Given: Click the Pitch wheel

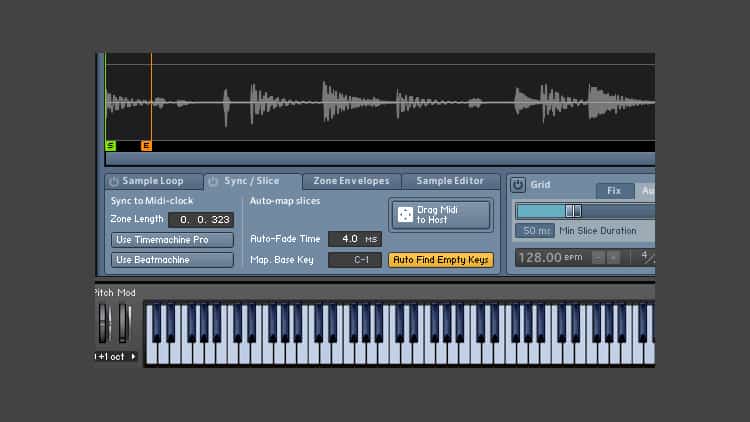Looking at the screenshot, I should (x=104, y=323).
